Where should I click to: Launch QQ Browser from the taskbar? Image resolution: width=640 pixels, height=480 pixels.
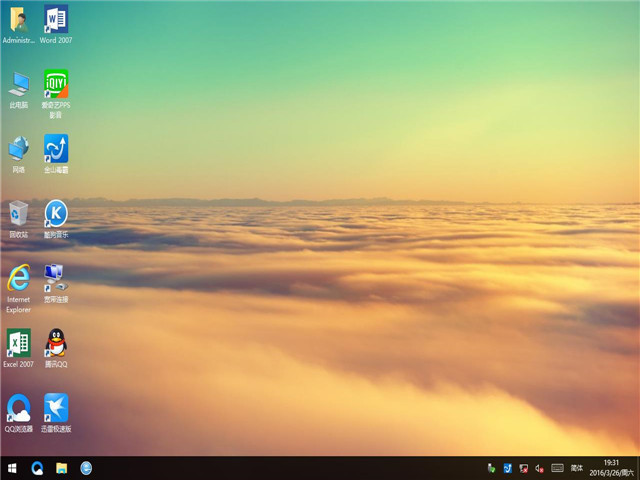(37, 468)
